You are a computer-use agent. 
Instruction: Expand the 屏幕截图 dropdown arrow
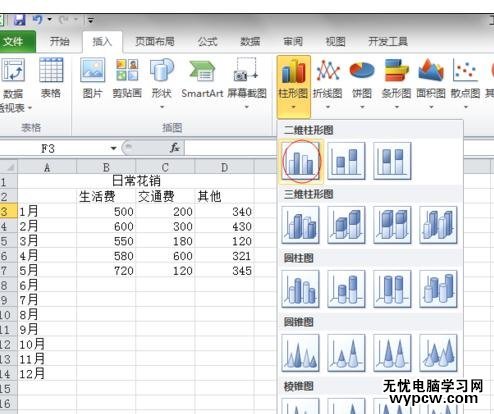click(247, 107)
